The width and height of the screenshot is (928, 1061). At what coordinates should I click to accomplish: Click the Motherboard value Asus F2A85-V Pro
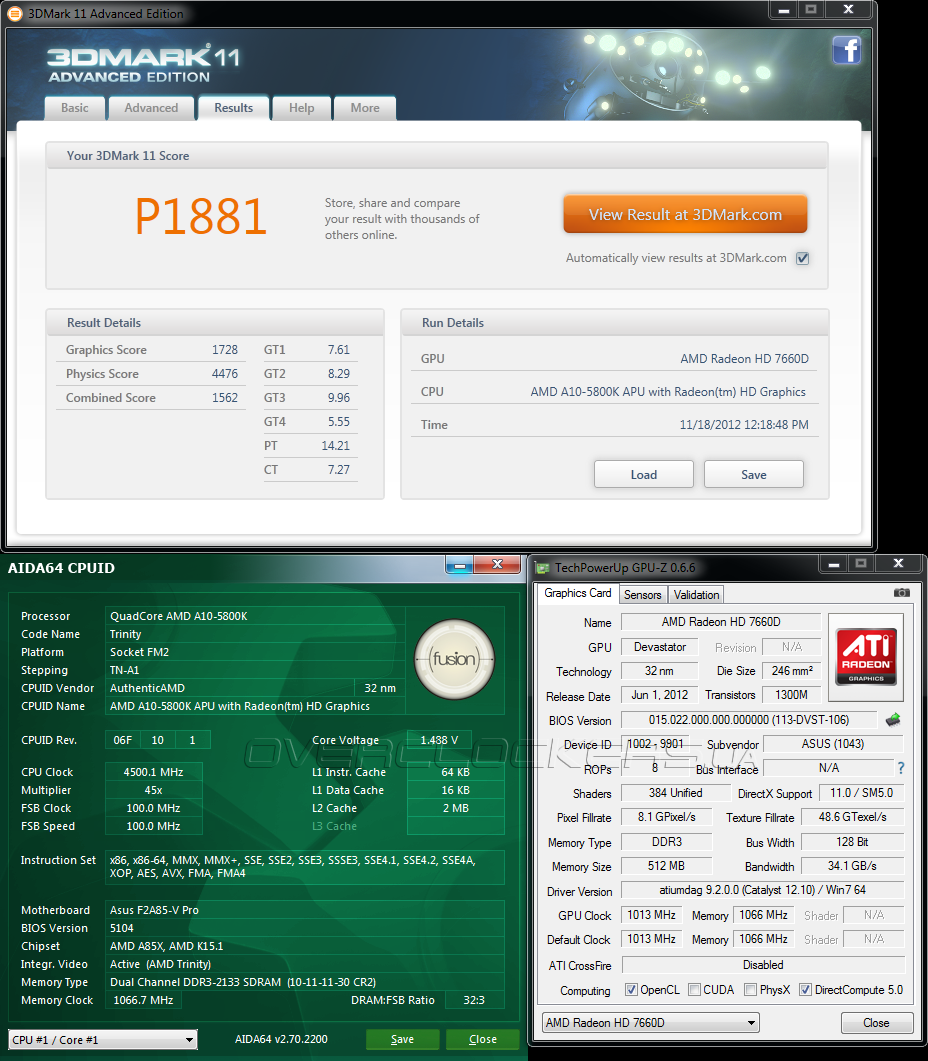click(154, 910)
